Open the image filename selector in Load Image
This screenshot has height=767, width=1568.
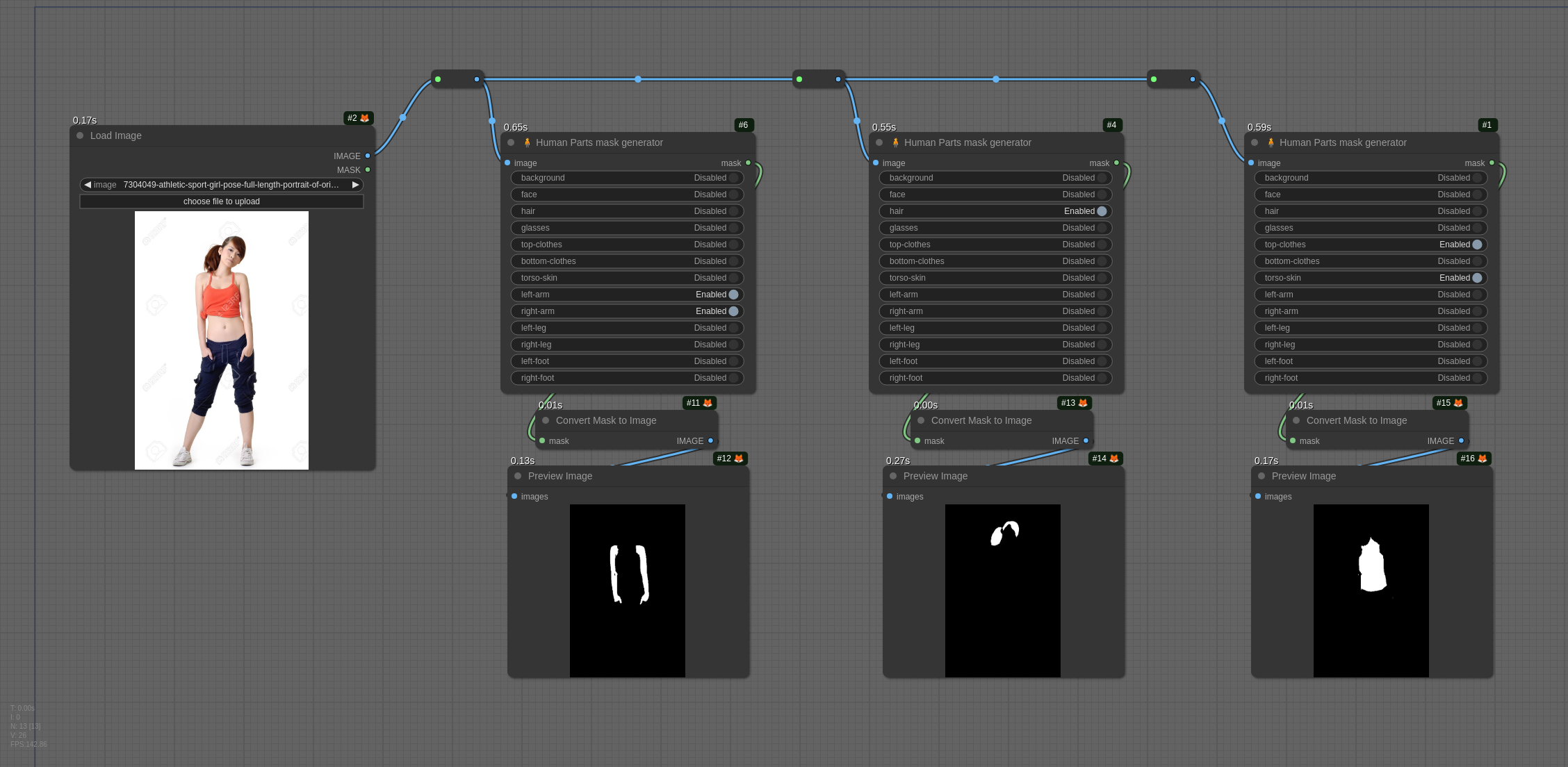pos(229,185)
